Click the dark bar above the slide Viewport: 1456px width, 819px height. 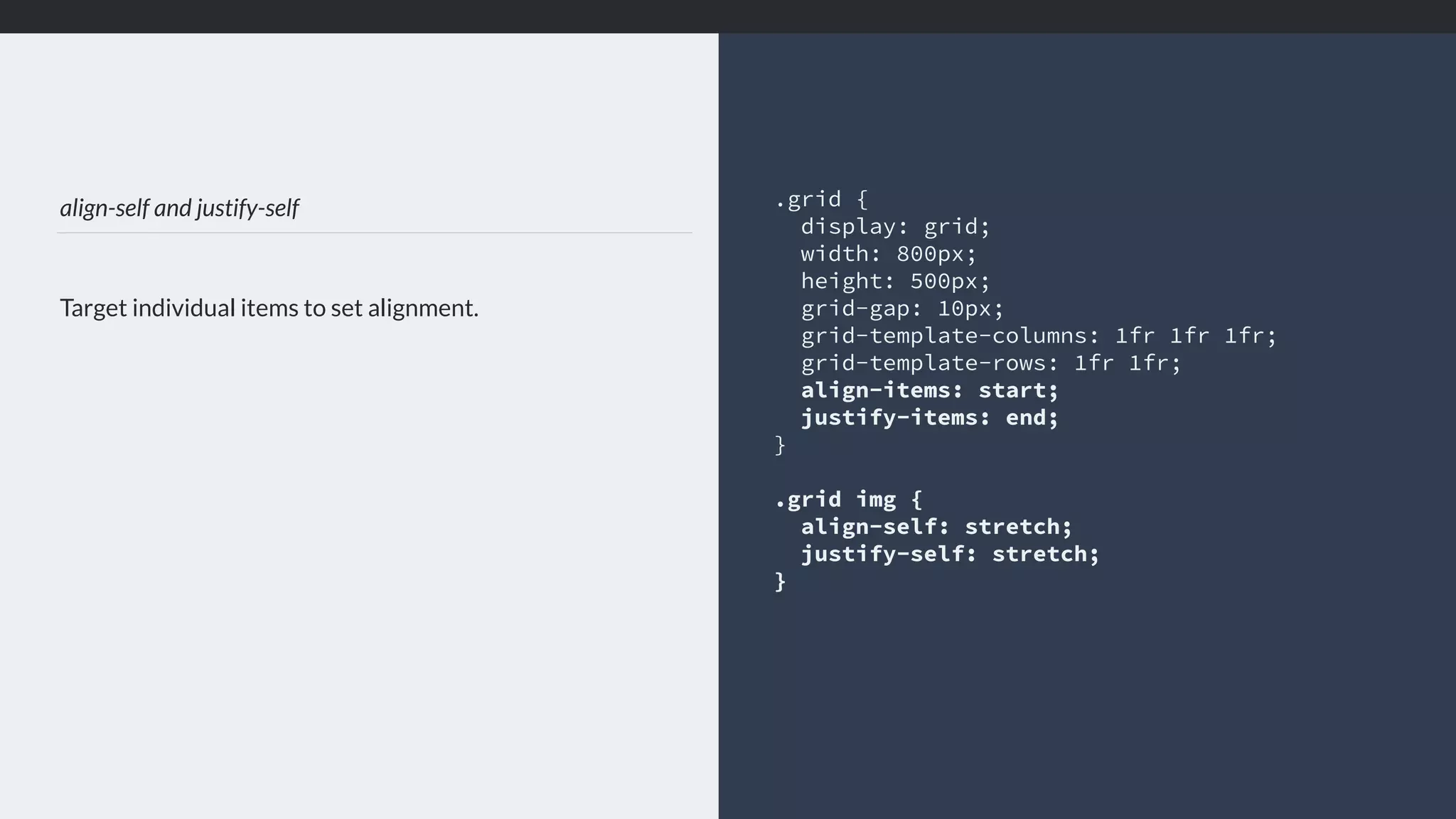[x=728, y=16]
